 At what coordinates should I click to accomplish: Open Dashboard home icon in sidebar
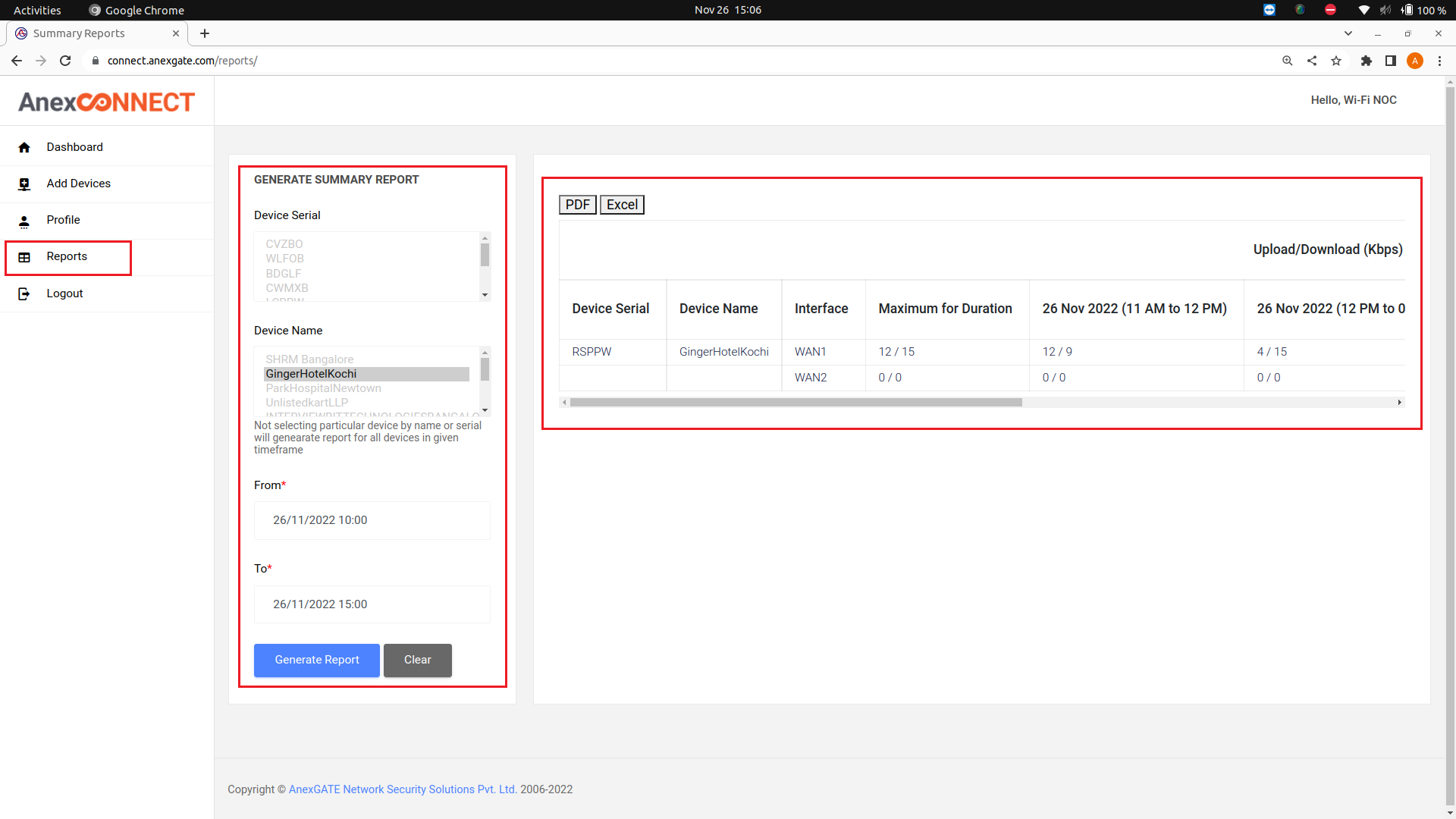click(x=24, y=147)
